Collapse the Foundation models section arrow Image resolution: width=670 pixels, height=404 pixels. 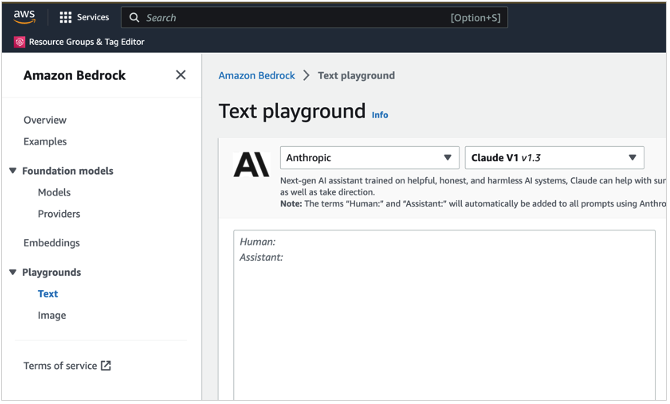(x=13, y=171)
